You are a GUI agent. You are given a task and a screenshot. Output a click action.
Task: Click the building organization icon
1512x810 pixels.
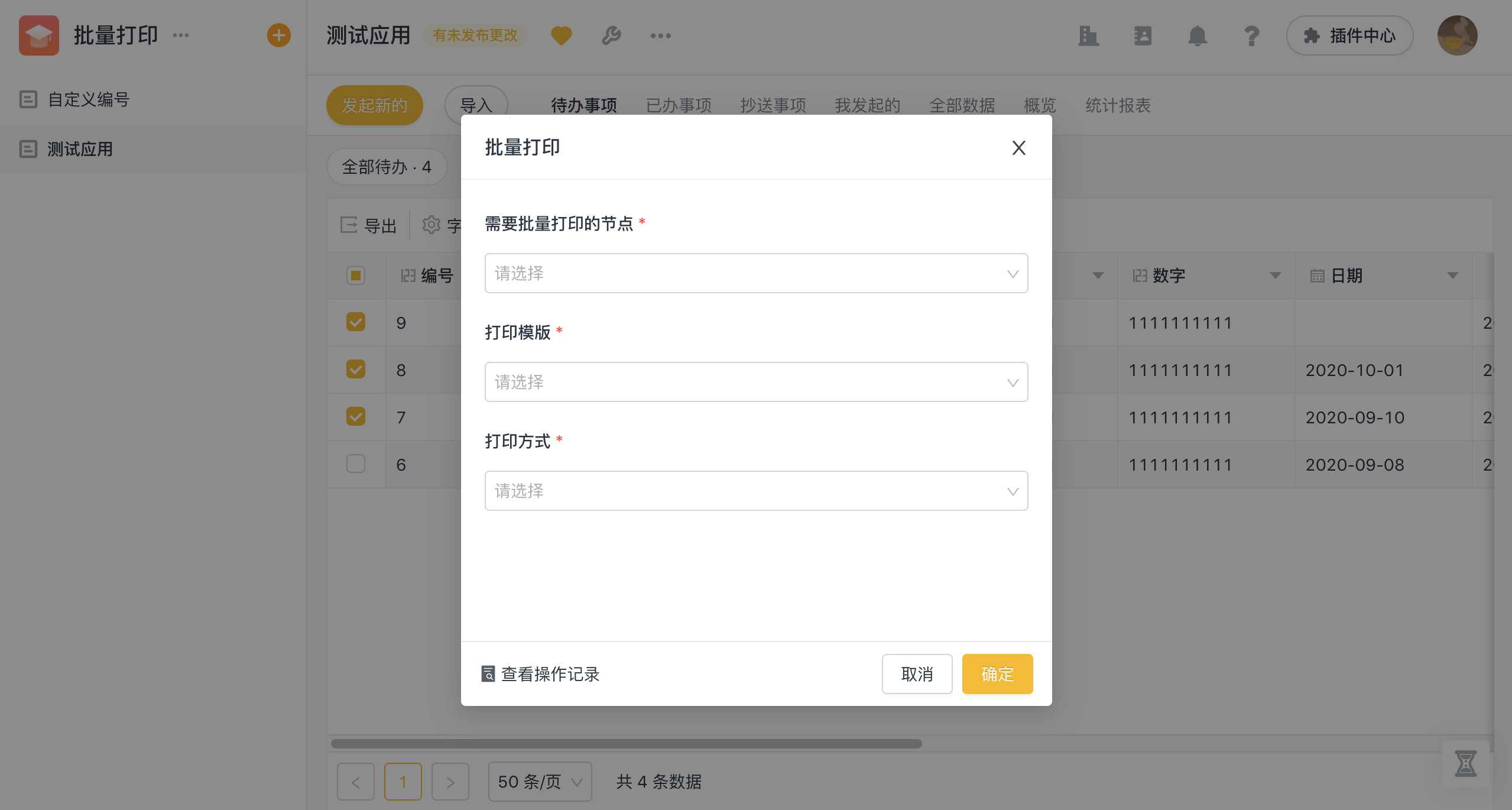pyautogui.click(x=1088, y=36)
